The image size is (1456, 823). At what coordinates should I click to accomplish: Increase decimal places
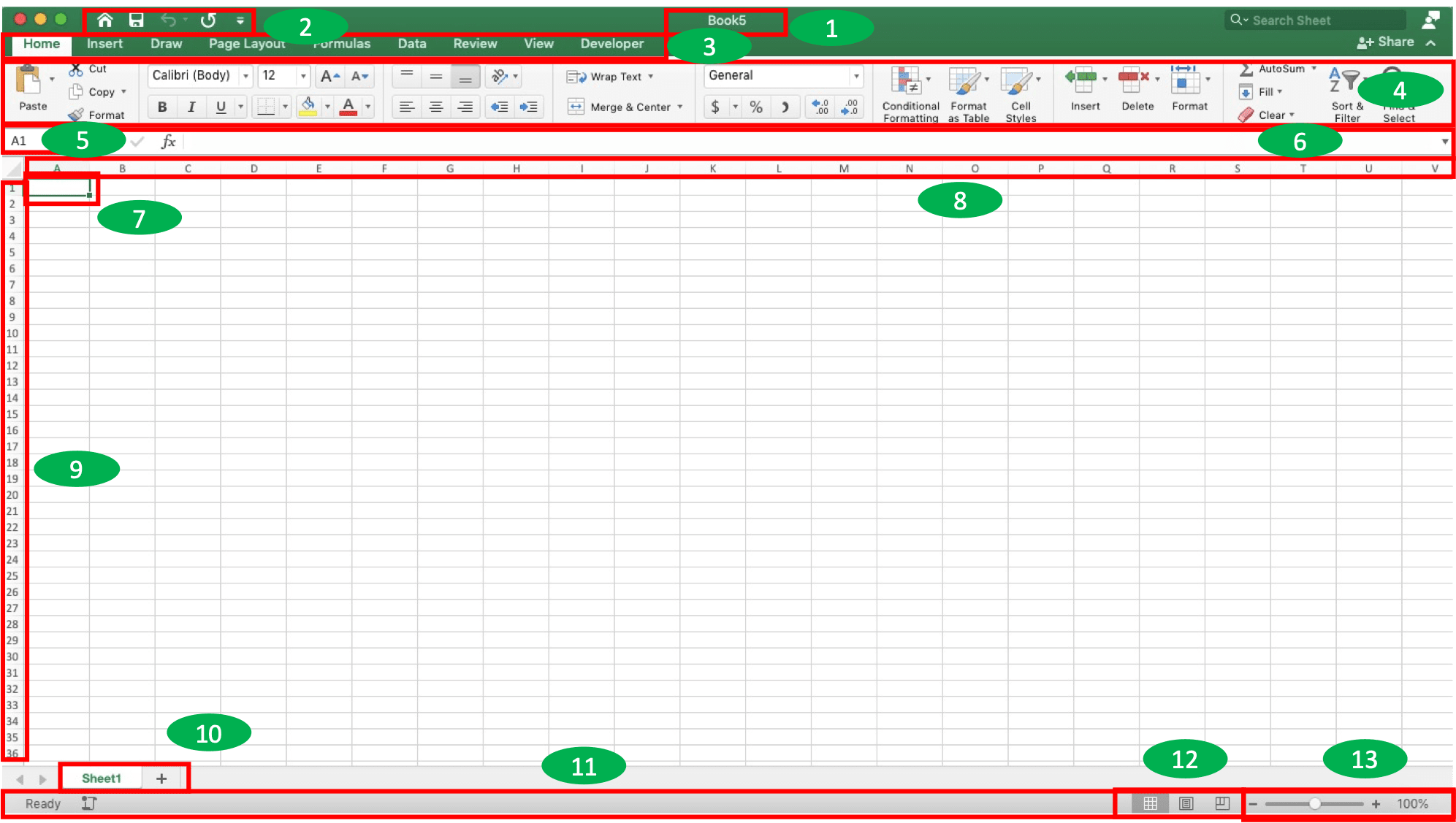pos(820,107)
